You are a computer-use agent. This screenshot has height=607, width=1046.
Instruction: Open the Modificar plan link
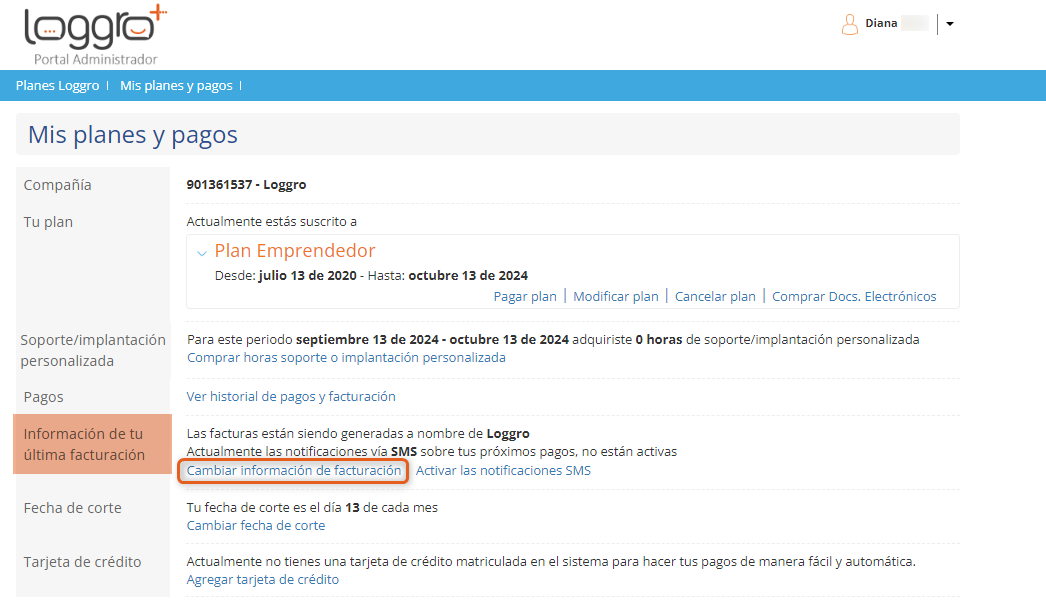(616, 296)
